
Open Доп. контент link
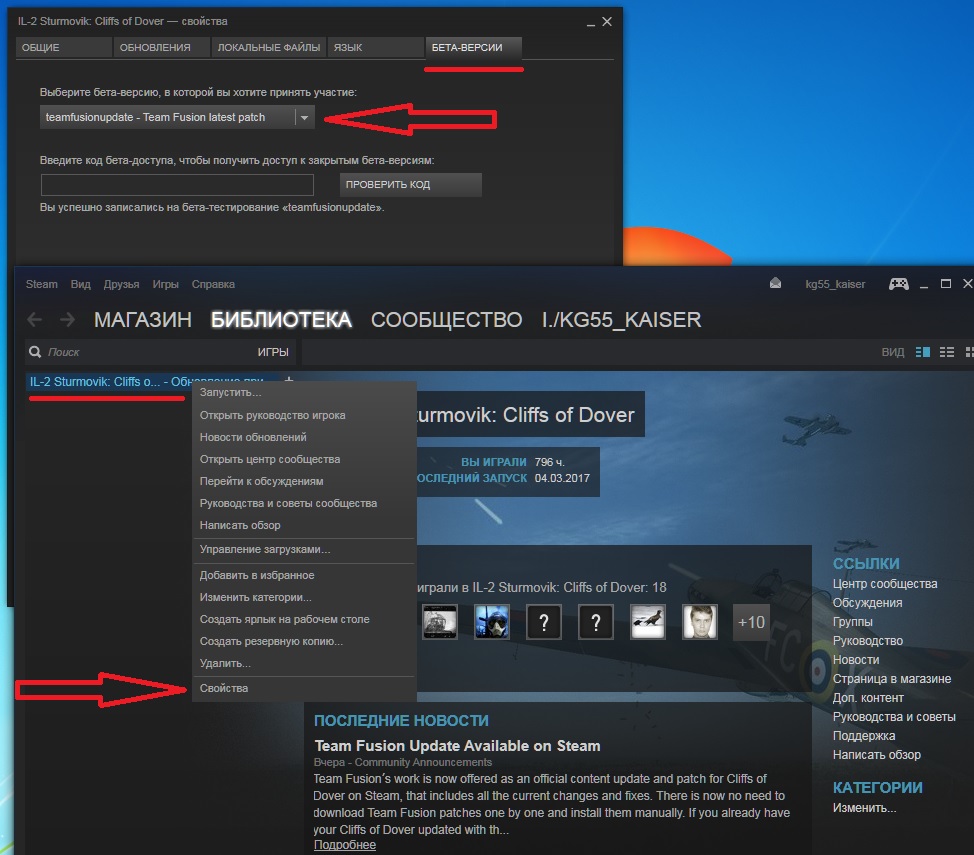[868, 698]
